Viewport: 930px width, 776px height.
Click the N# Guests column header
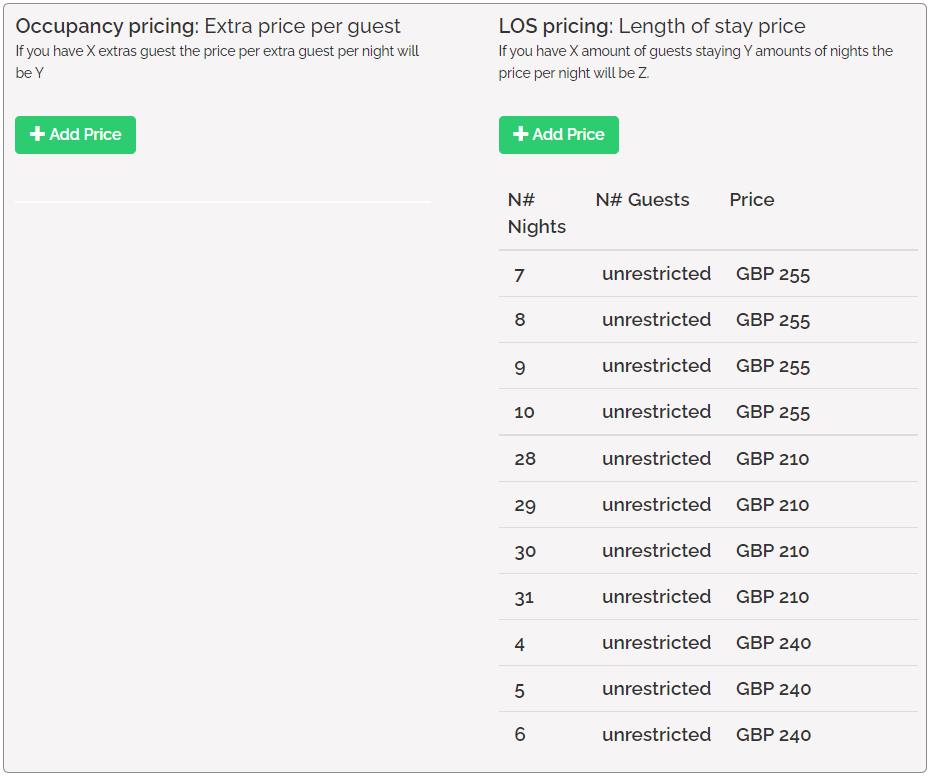pos(642,200)
